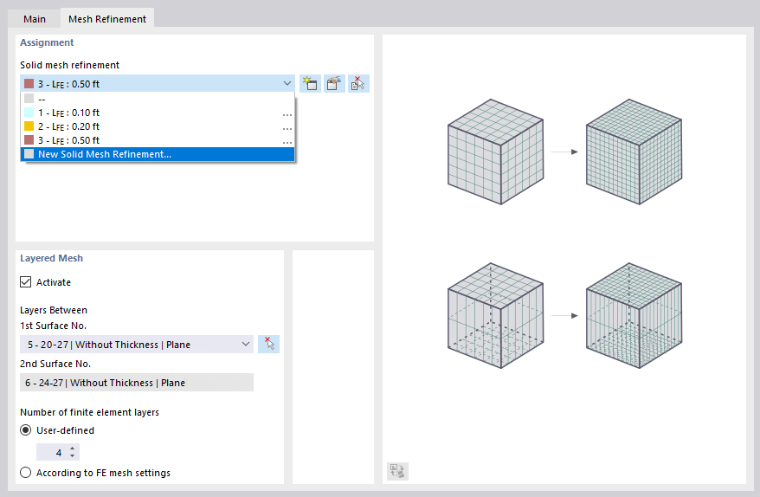
Task: Increase the number of finite element layers
Action: coord(72,449)
